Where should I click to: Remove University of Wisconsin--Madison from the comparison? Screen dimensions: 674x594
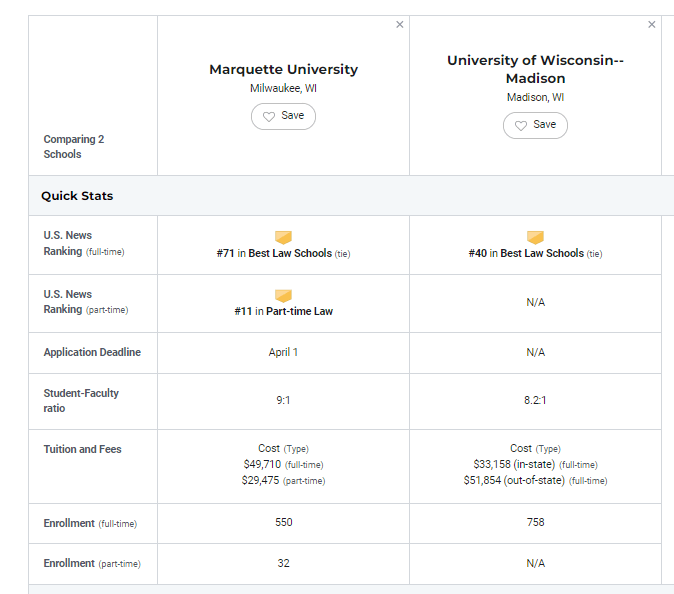(x=652, y=24)
